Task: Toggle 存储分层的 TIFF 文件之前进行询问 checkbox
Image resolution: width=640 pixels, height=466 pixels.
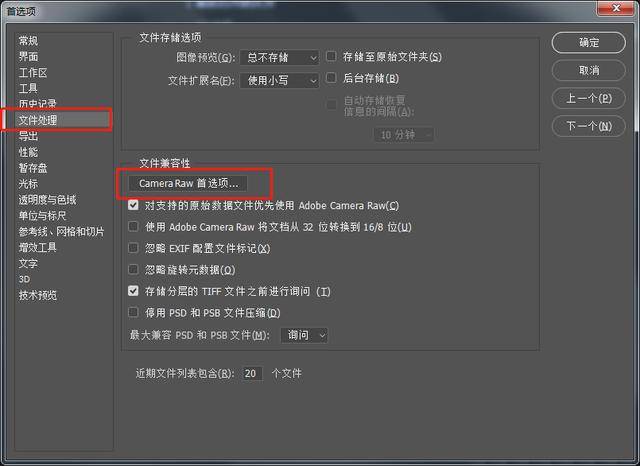Action: 133,291
